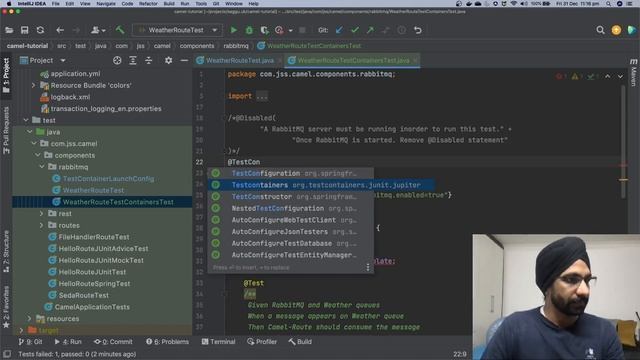Start debugging with the bug icon
This screenshot has height=360, width=640.
[x=249, y=30]
